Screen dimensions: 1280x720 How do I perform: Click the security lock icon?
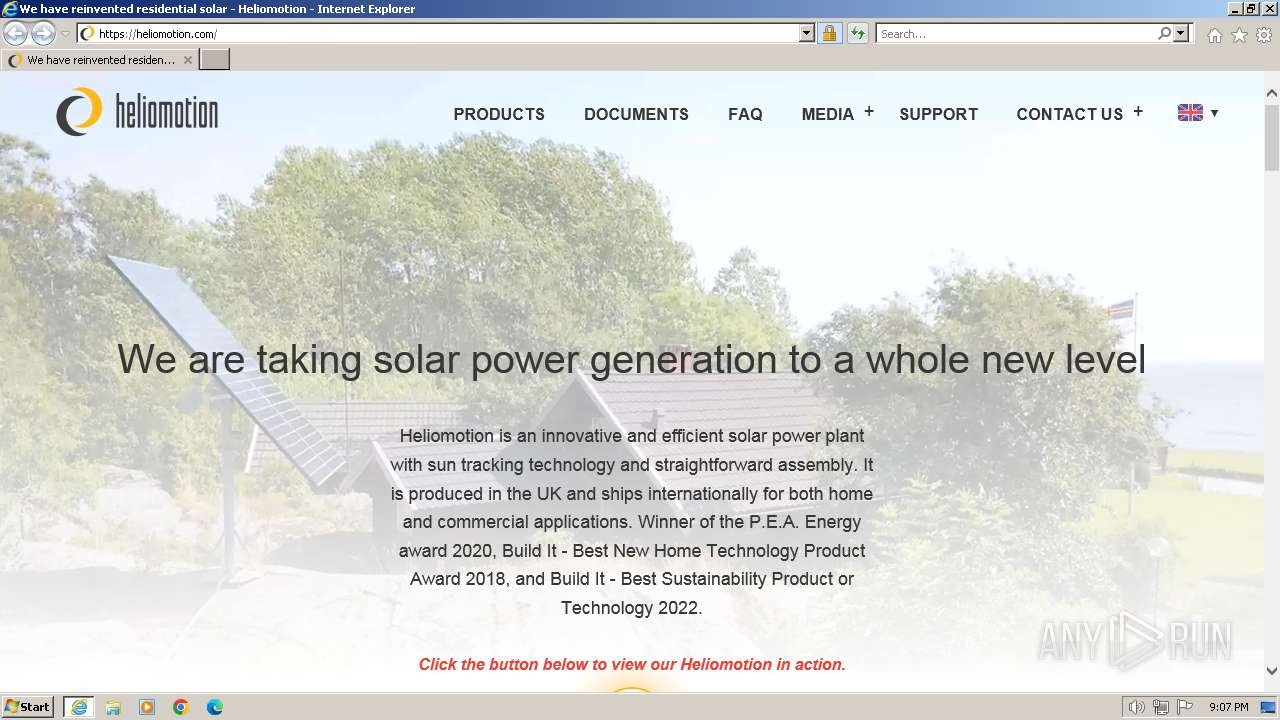tap(829, 33)
